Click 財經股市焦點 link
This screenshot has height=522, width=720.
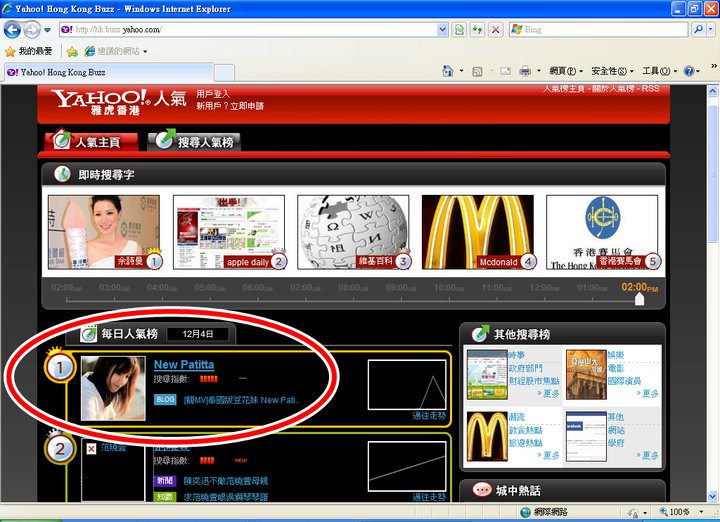pyautogui.click(x=534, y=381)
